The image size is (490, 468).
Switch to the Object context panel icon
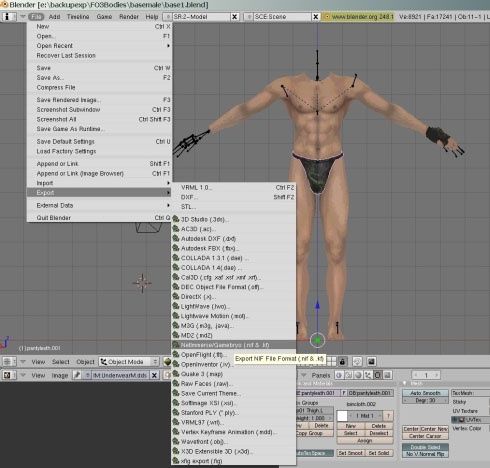click(368, 375)
